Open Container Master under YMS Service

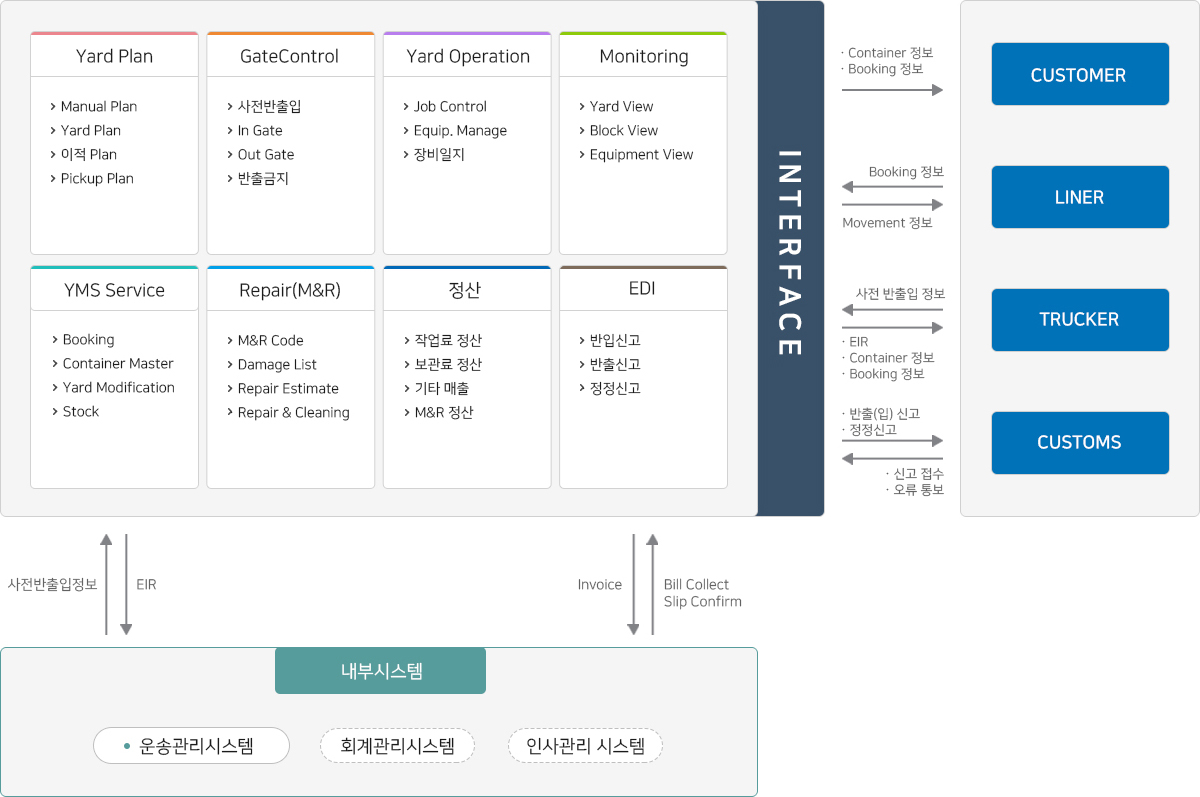point(117,363)
